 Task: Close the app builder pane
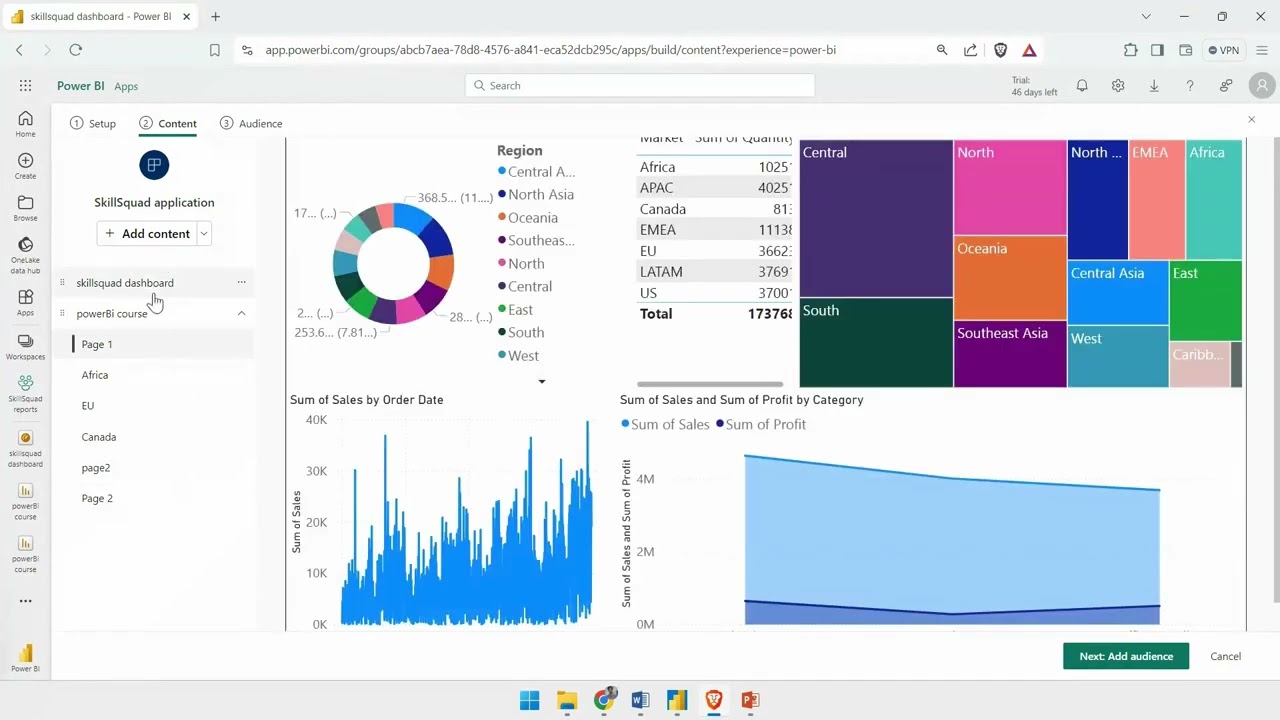[x=1251, y=119]
